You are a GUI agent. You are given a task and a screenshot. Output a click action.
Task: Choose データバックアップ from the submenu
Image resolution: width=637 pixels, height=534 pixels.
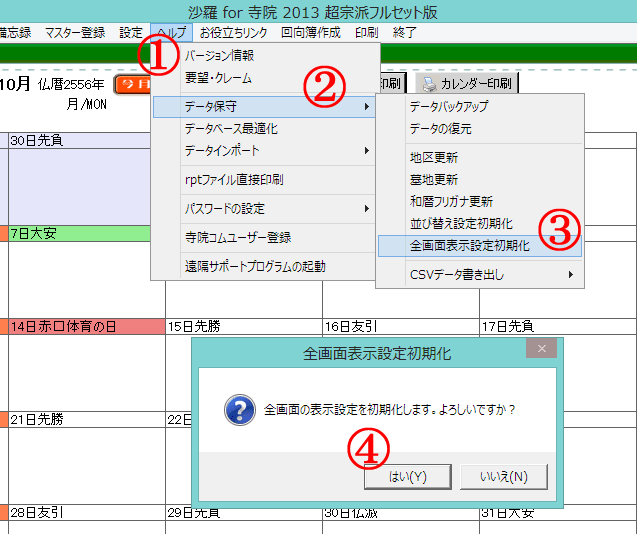(449, 106)
